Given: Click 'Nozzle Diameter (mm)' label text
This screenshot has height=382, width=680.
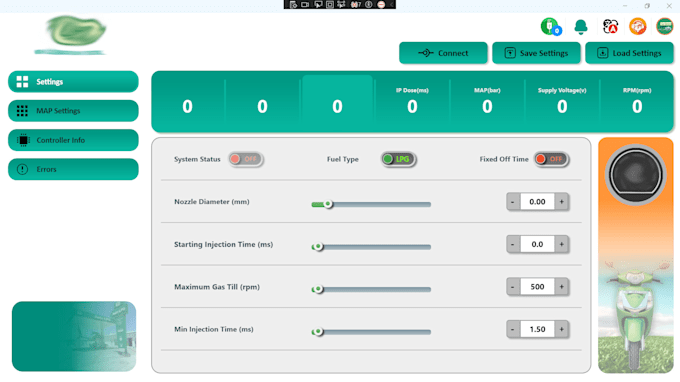Looking at the screenshot, I should [212, 202].
